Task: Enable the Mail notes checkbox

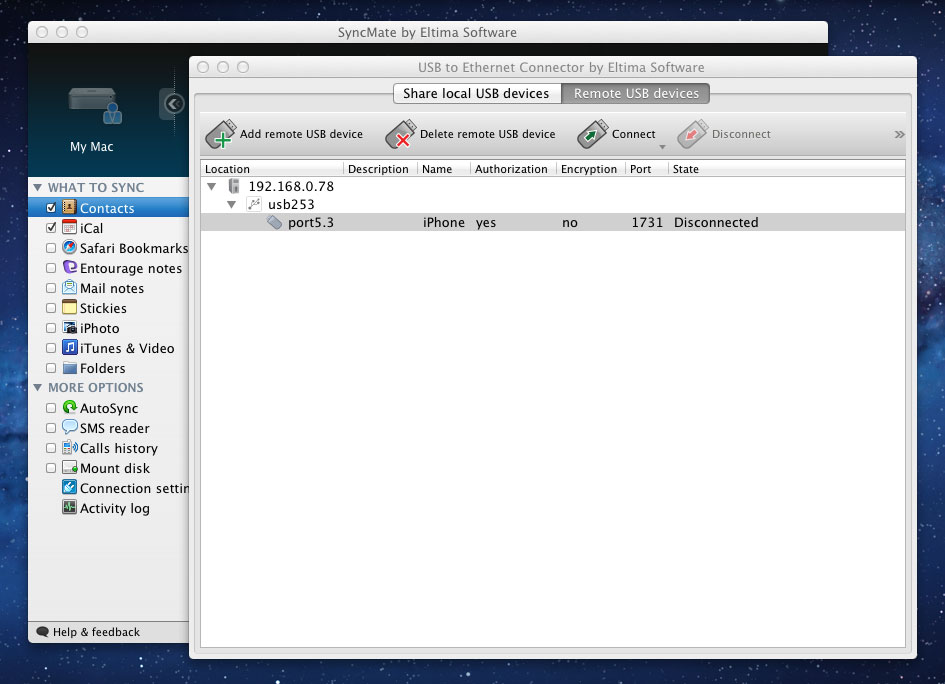Action: [x=51, y=288]
